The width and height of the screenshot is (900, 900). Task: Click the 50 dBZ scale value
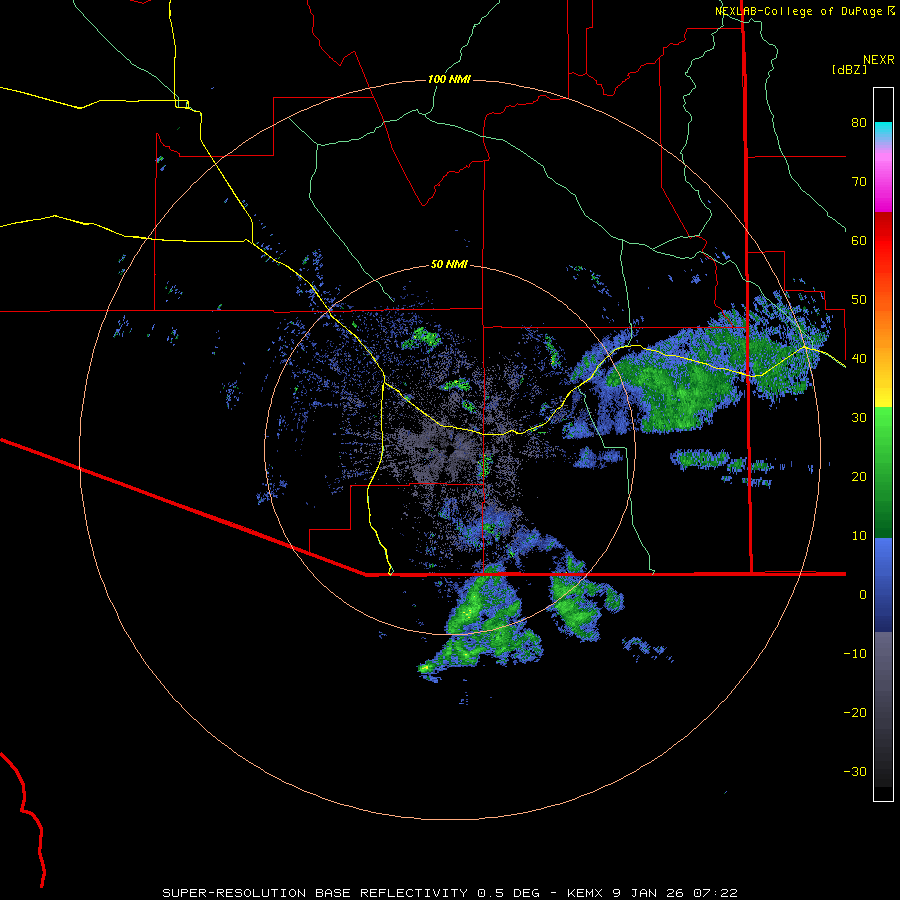pos(859,300)
